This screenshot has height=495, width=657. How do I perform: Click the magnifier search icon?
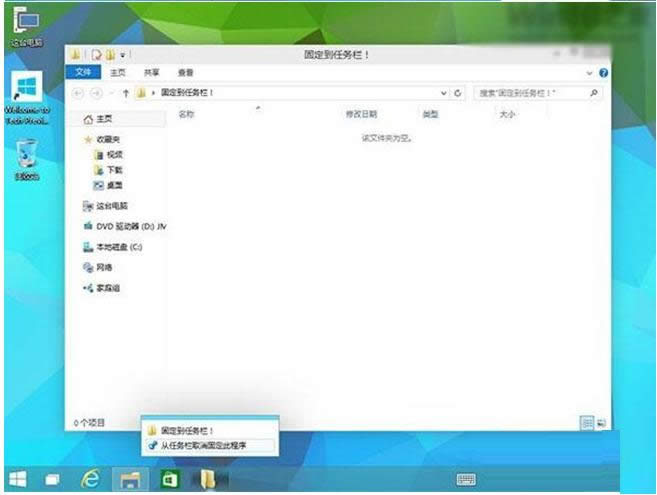click(x=594, y=93)
